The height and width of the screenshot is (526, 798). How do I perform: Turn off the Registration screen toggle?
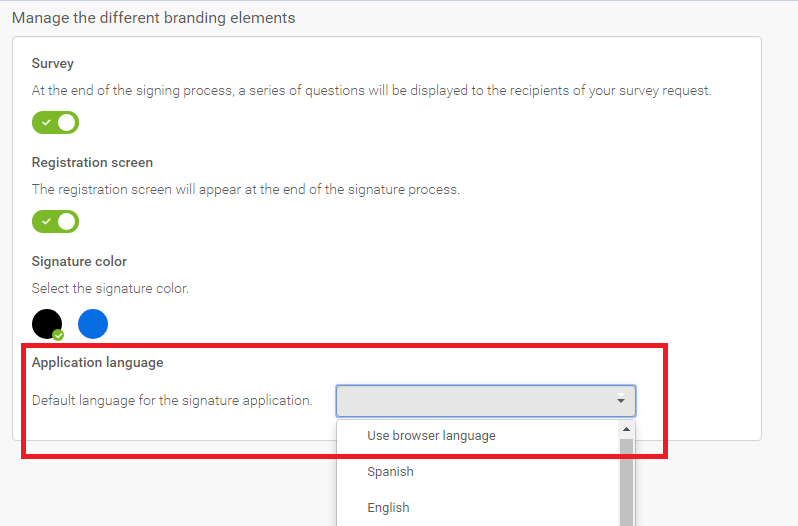55,222
